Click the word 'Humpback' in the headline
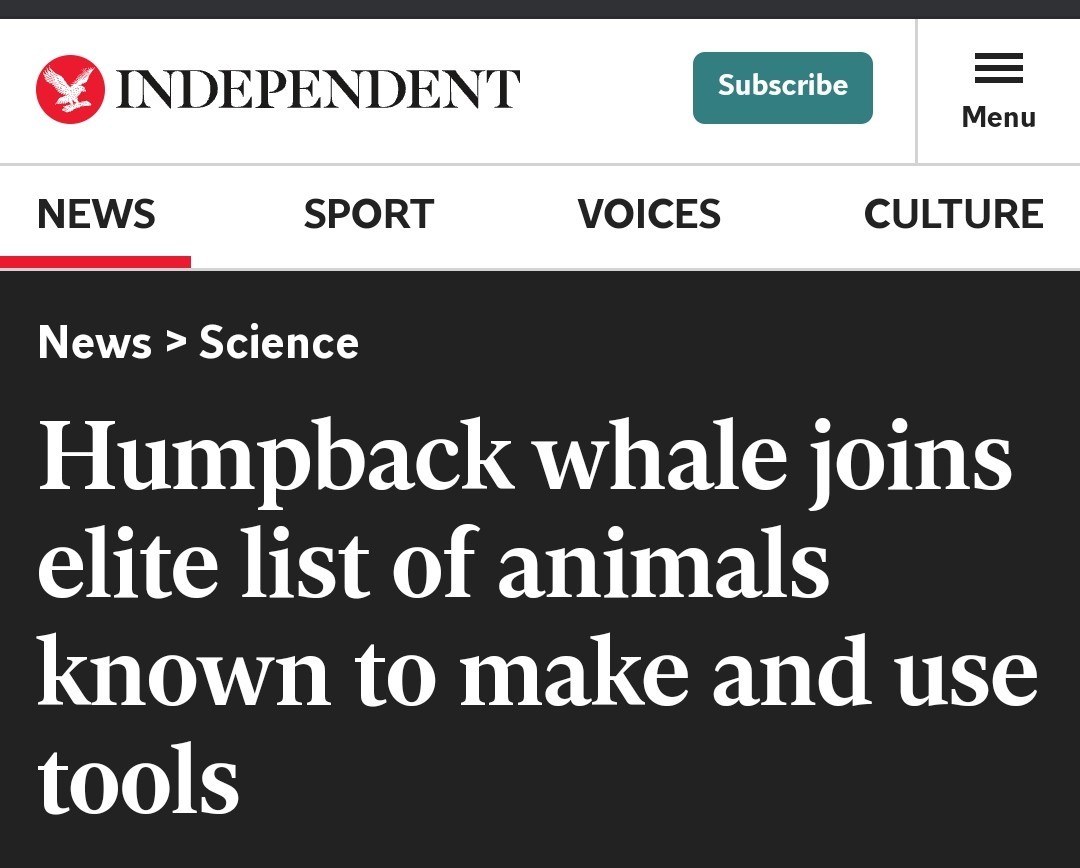Viewport: 1080px width, 868px height. point(275,458)
